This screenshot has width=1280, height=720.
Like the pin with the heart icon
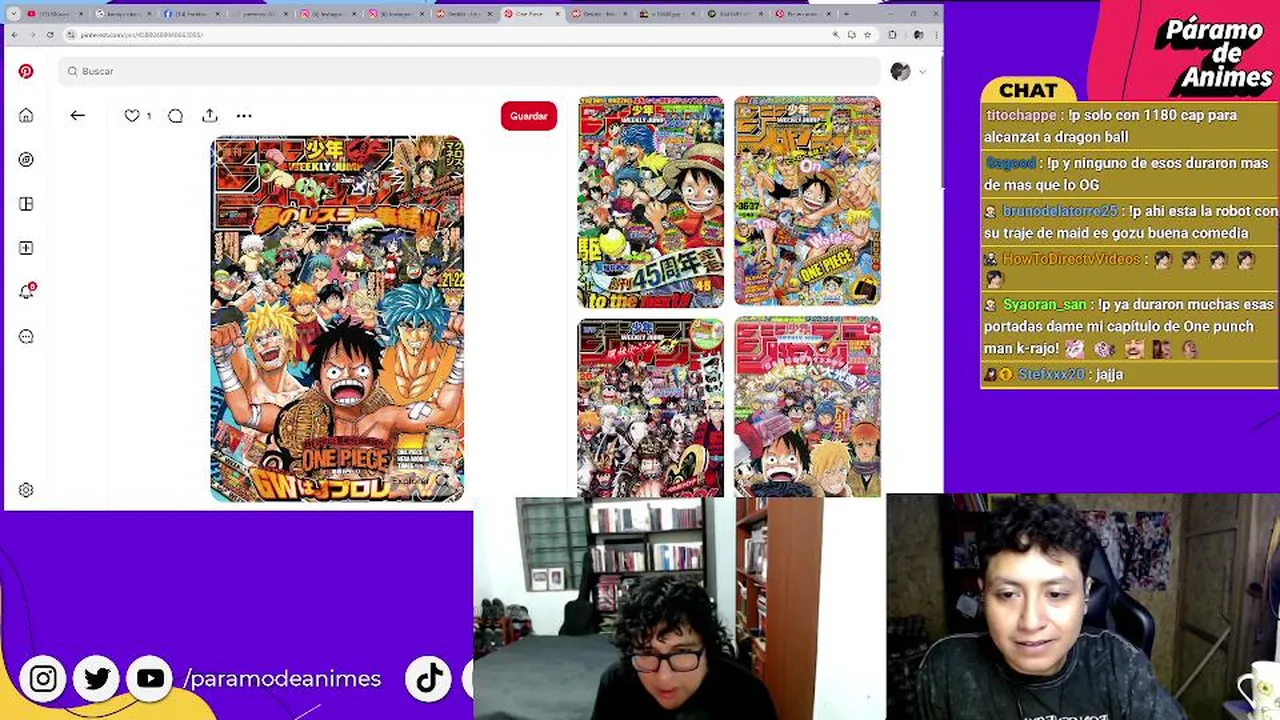(x=132, y=116)
